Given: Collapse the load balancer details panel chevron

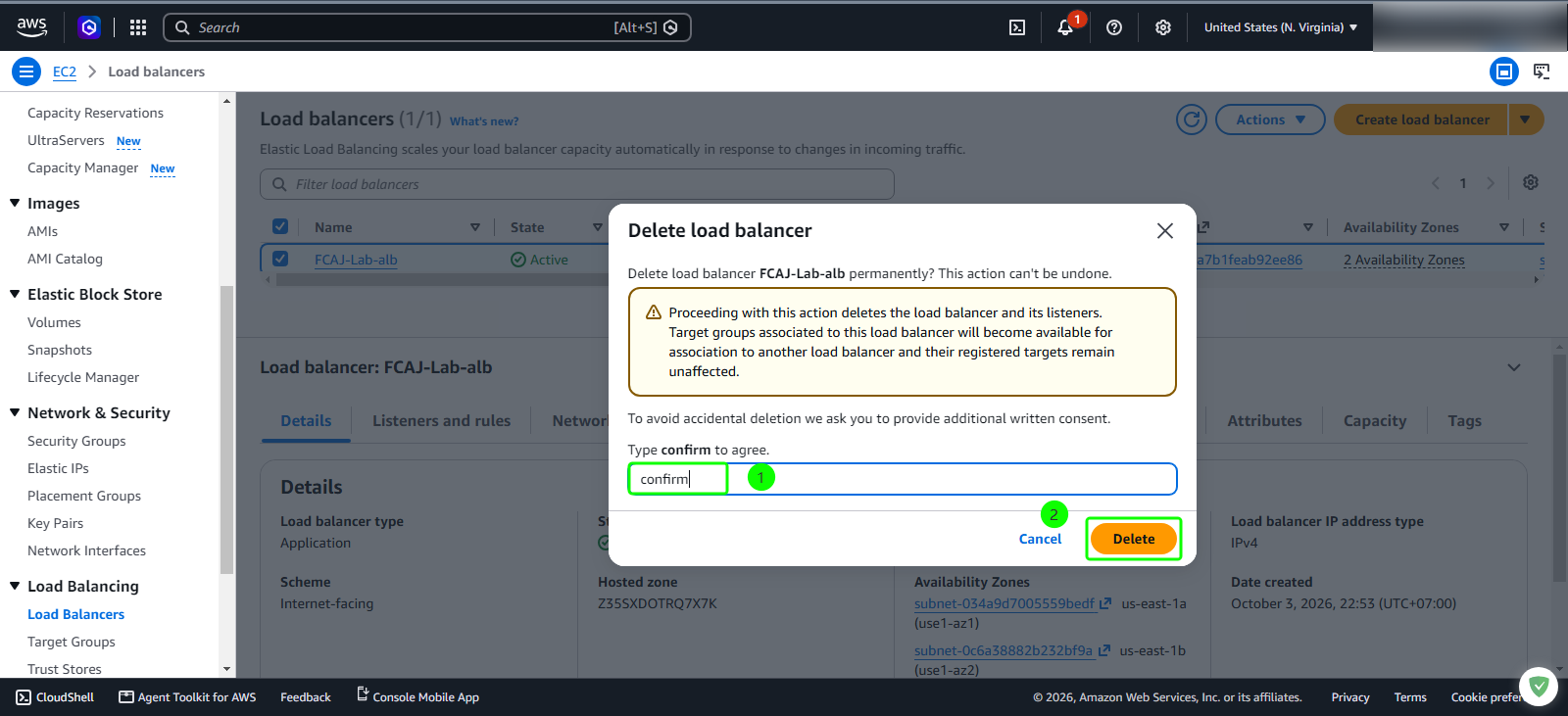Looking at the screenshot, I should [x=1514, y=367].
